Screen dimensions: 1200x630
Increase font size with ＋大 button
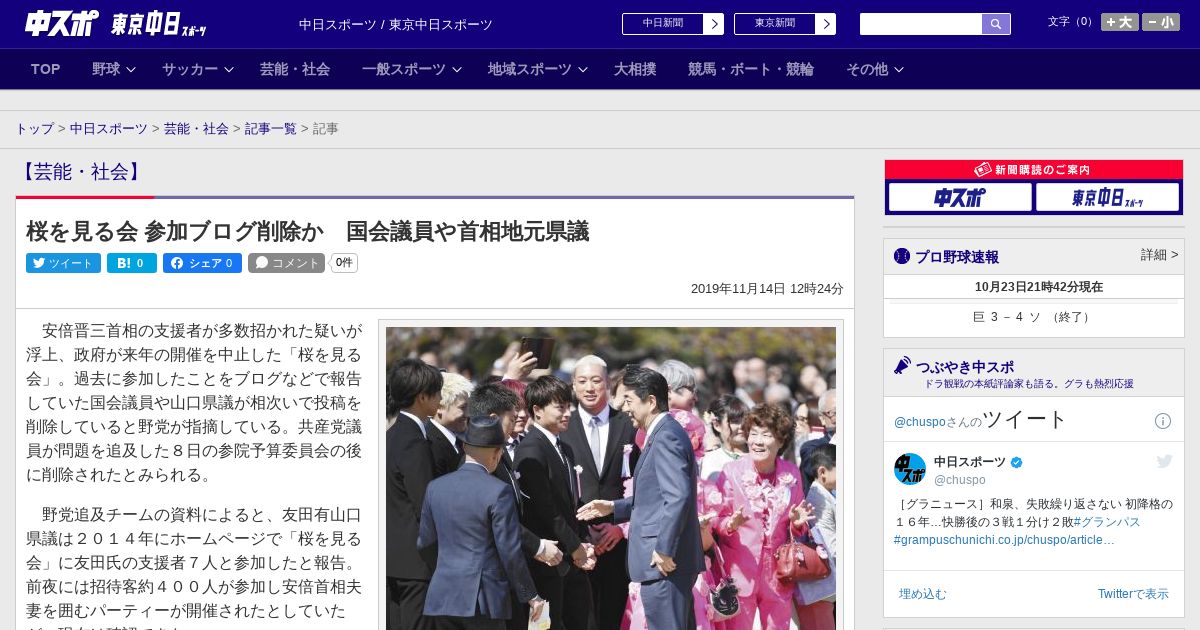click(1120, 22)
